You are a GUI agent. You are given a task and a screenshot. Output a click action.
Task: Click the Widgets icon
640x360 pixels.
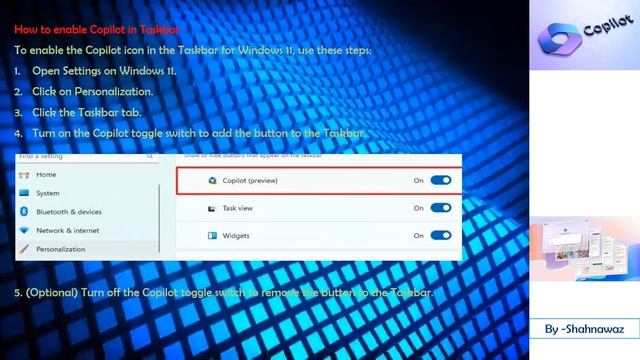coord(212,236)
